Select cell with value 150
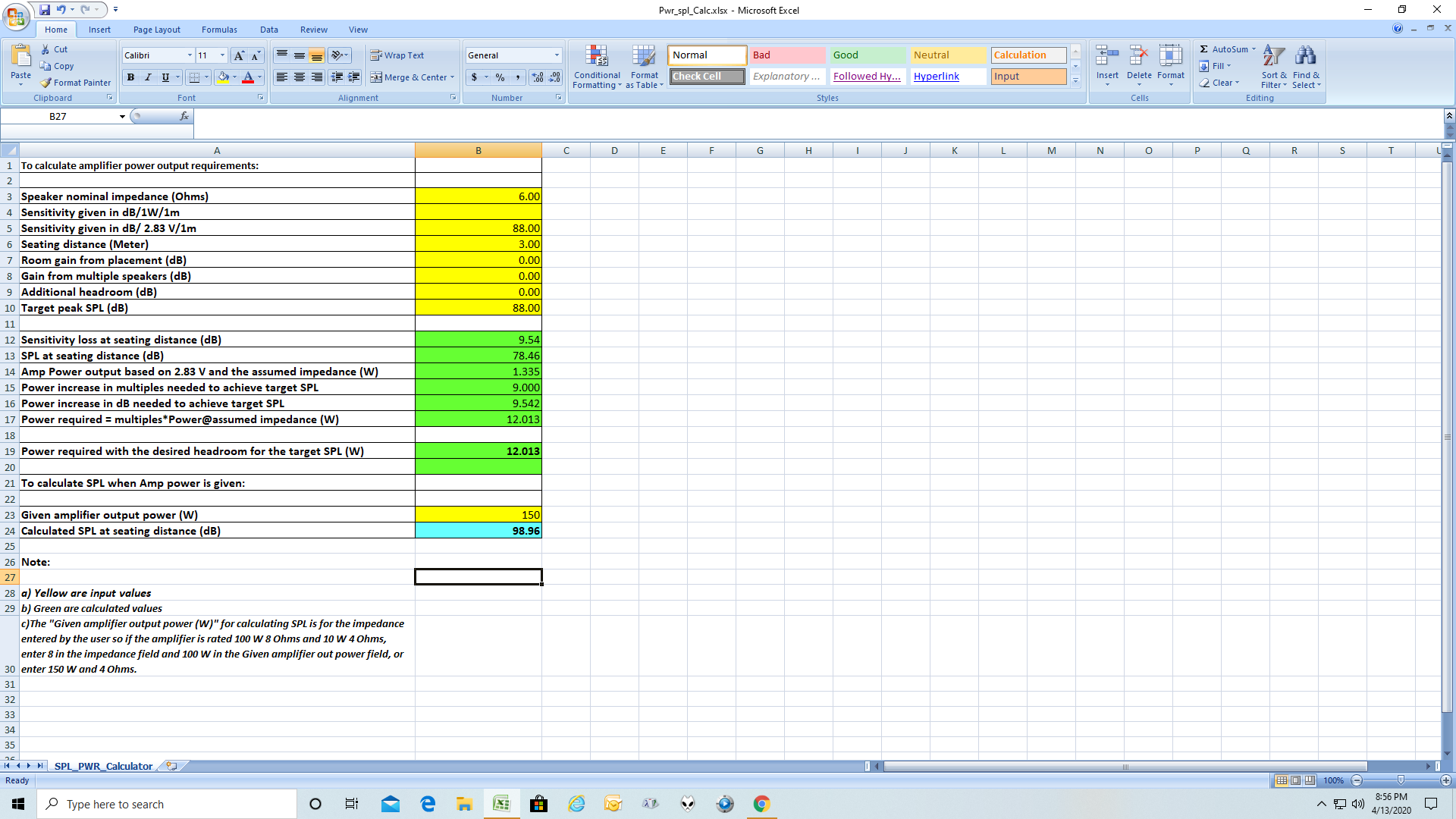 (x=479, y=515)
